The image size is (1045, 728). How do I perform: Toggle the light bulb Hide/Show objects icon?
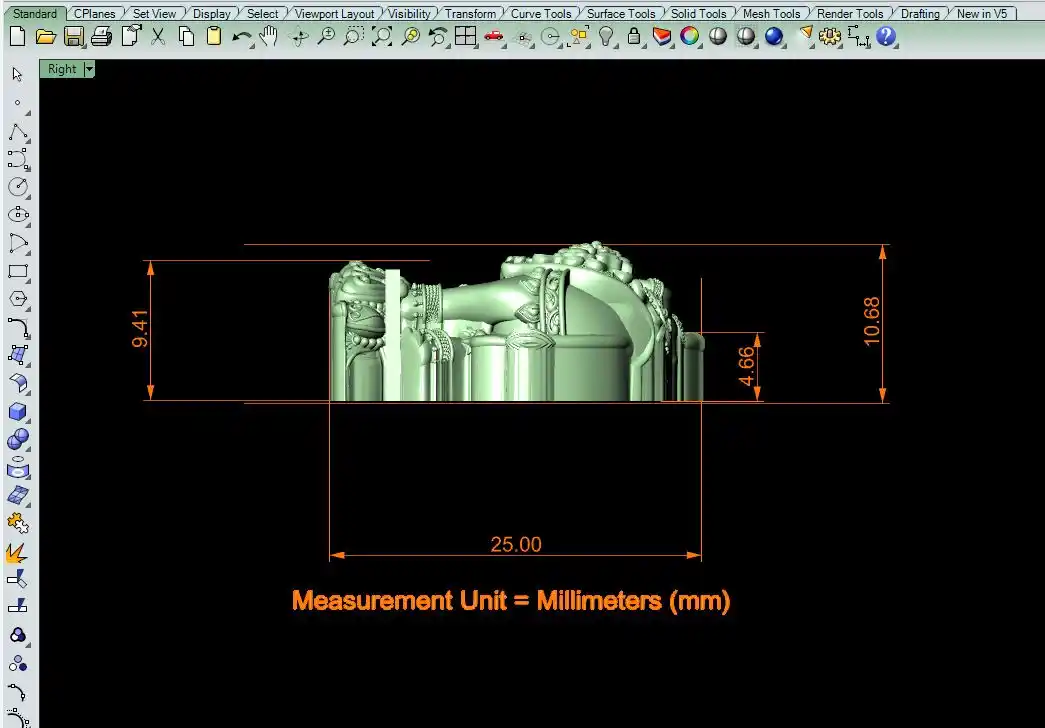click(x=606, y=37)
